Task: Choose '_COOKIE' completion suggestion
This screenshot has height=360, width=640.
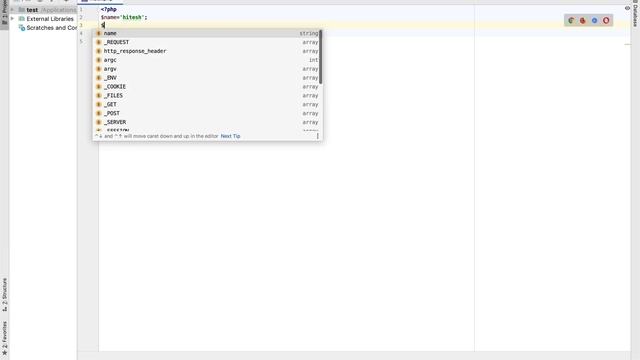Action: click(x=207, y=87)
